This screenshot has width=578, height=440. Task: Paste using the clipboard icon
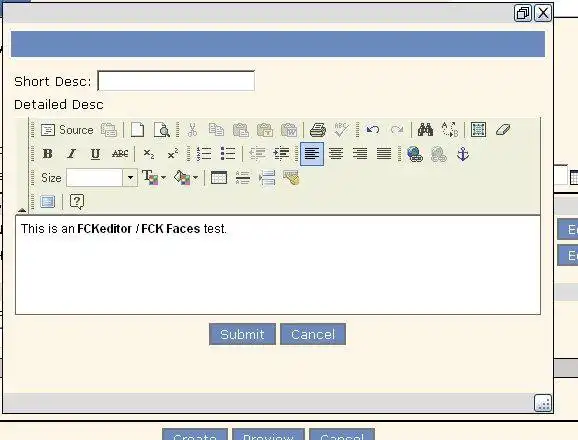click(241, 130)
